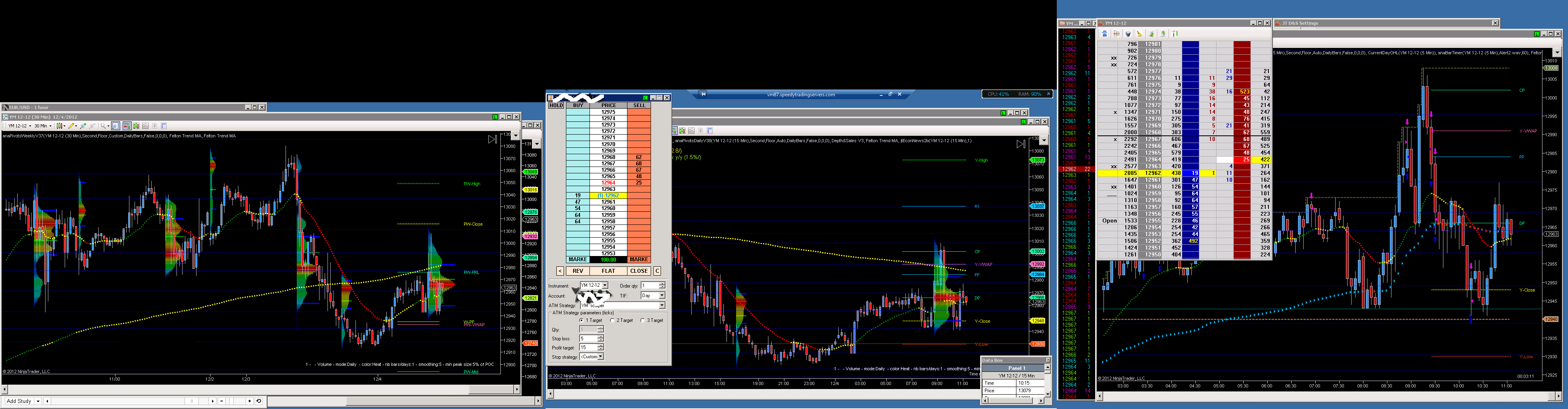Click the greyed dollar-sign document icon in the 30 Min chart toolbar
Viewport: 1568px width, 409px height.
click(x=155, y=126)
